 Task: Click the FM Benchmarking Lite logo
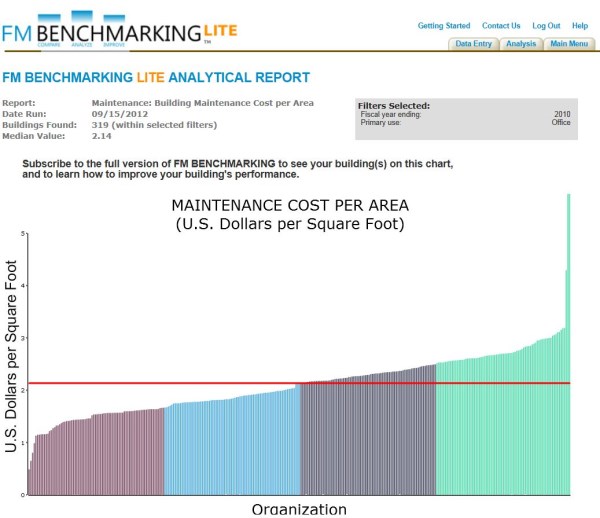119,30
